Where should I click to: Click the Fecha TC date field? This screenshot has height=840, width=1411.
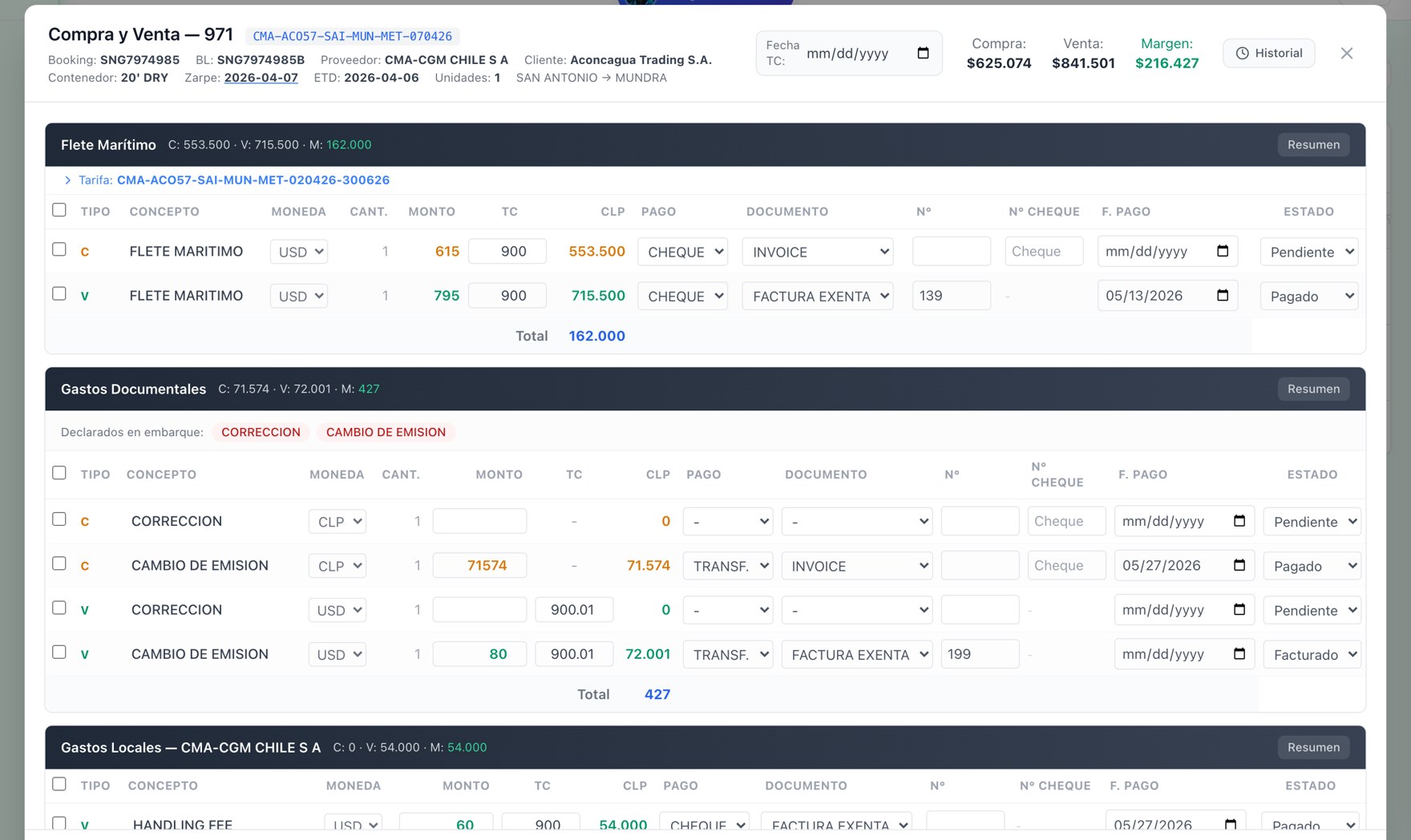click(x=870, y=53)
